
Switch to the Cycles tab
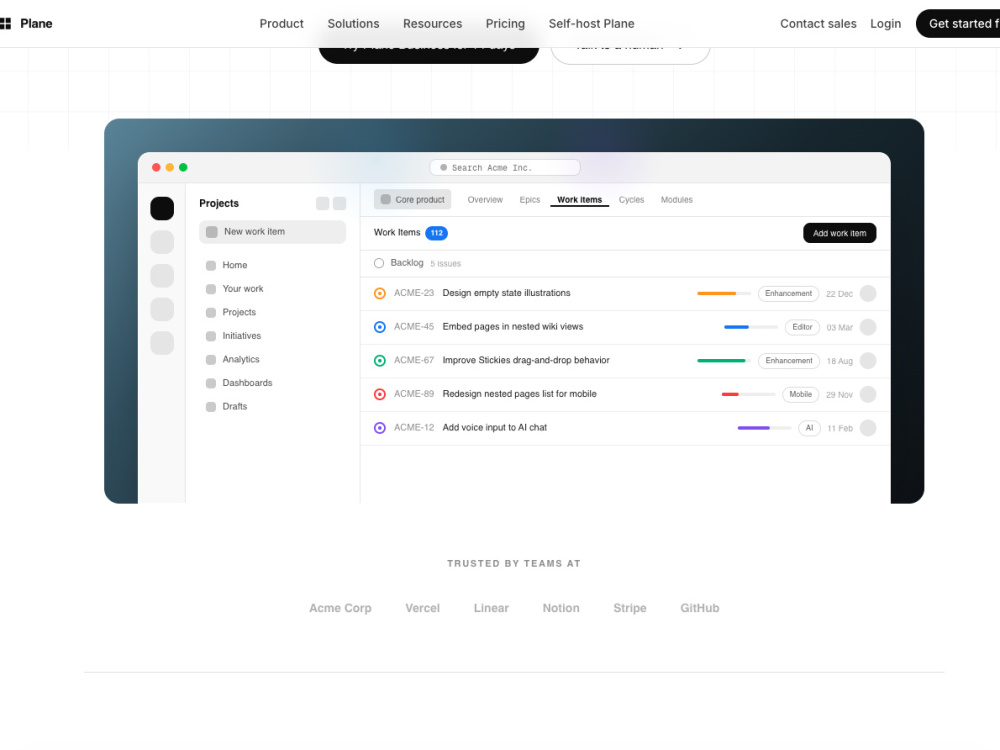point(631,200)
